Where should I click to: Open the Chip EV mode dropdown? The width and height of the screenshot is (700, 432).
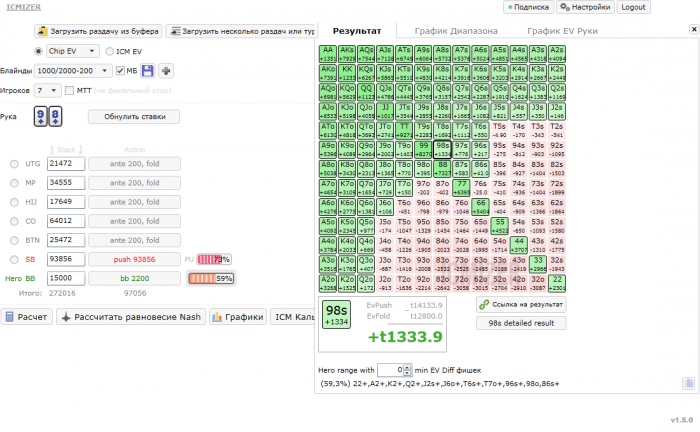(x=73, y=51)
